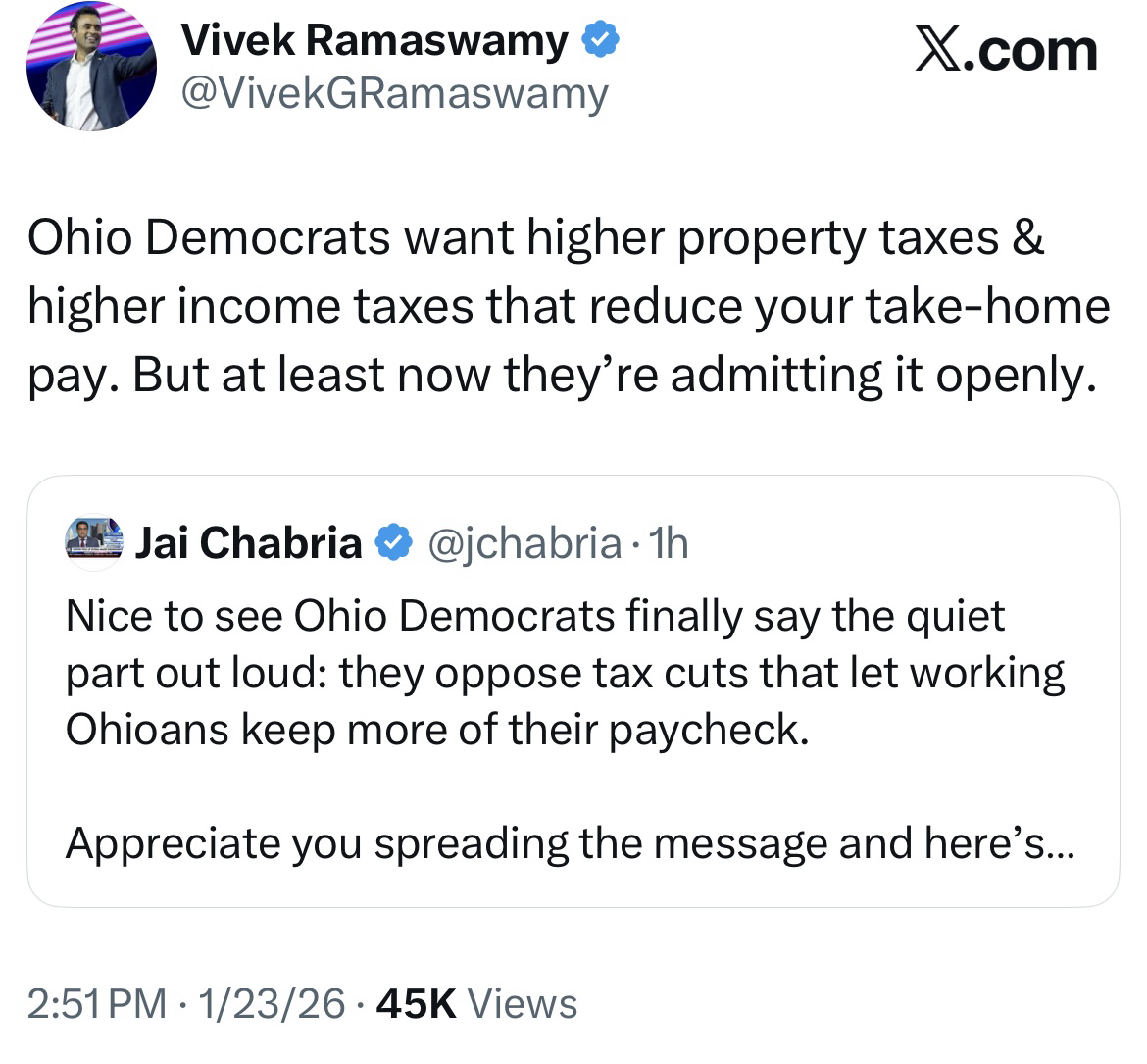Click the Jai Chabria name in quote

click(248, 541)
